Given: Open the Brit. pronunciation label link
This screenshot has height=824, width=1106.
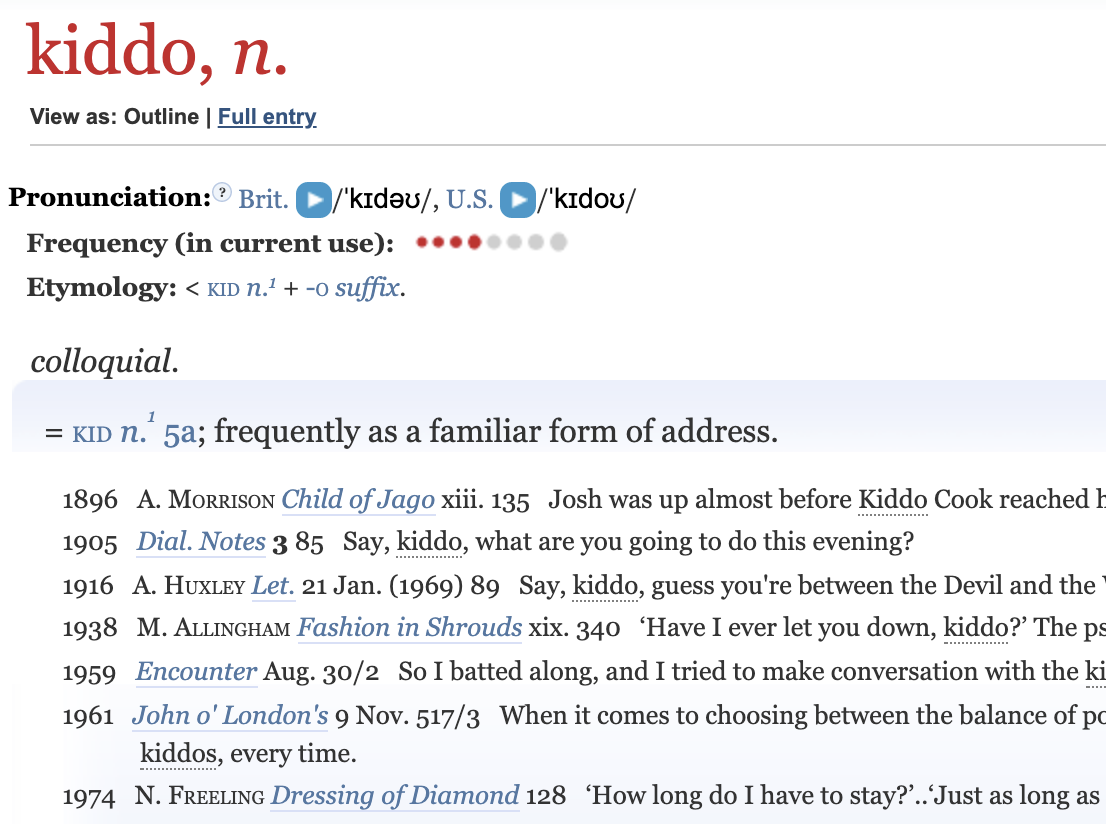Looking at the screenshot, I should point(263,200).
